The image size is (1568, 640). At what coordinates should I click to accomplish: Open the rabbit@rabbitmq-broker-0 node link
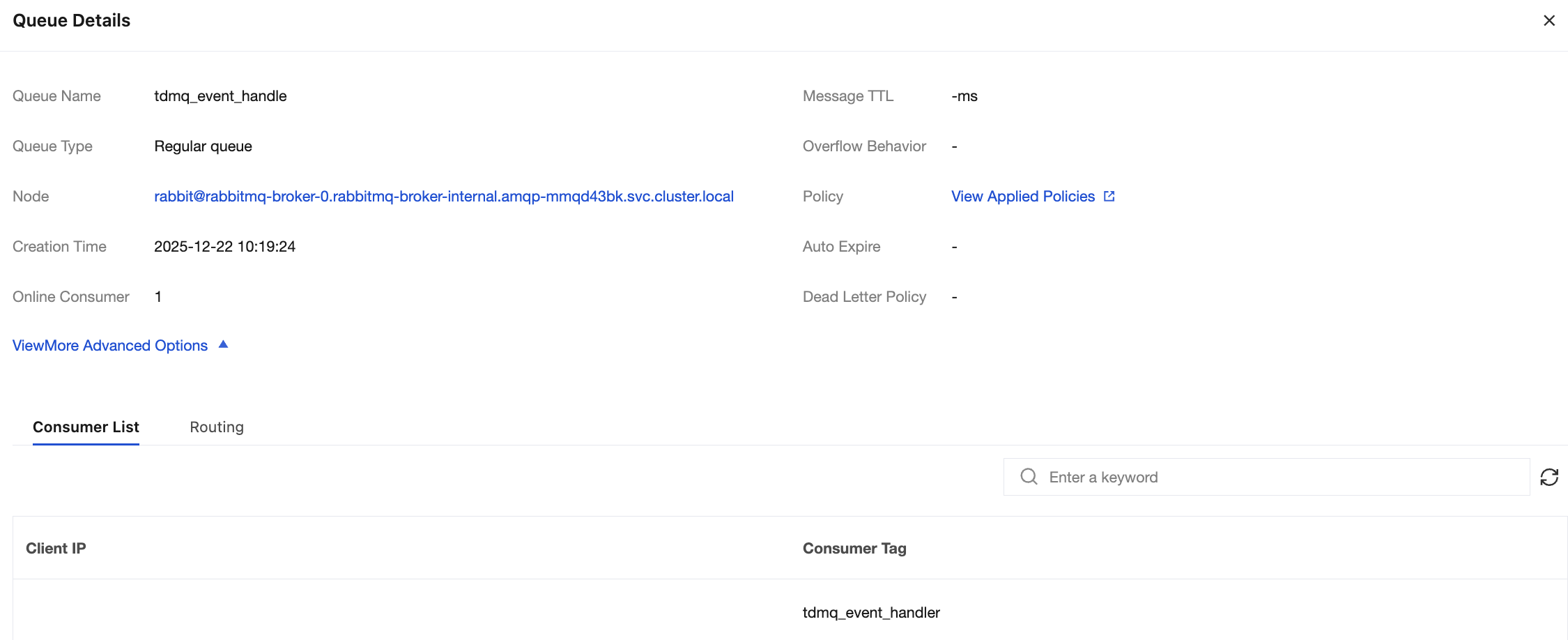pyautogui.click(x=443, y=197)
